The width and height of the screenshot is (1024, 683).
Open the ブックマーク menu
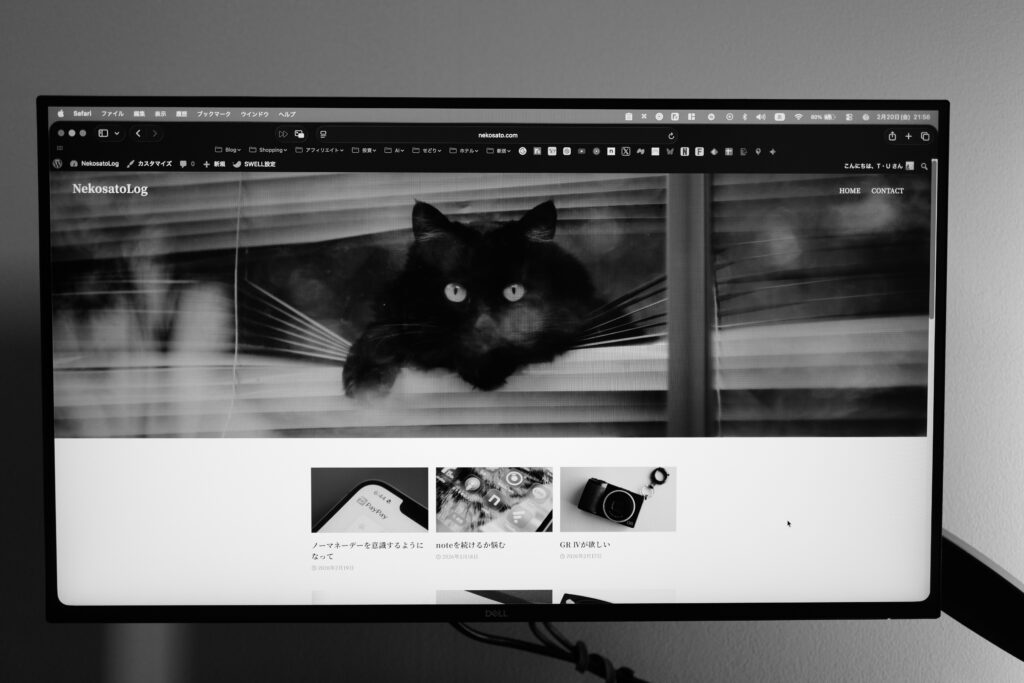click(213, 114)
